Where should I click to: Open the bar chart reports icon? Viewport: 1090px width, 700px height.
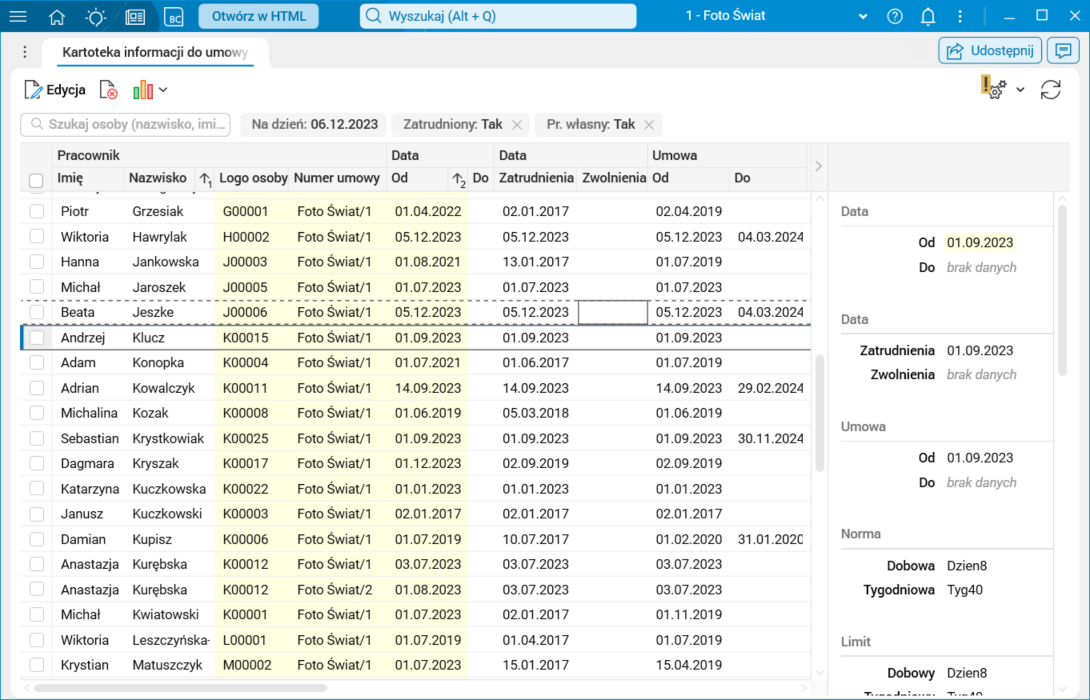[x=143, y=90]
